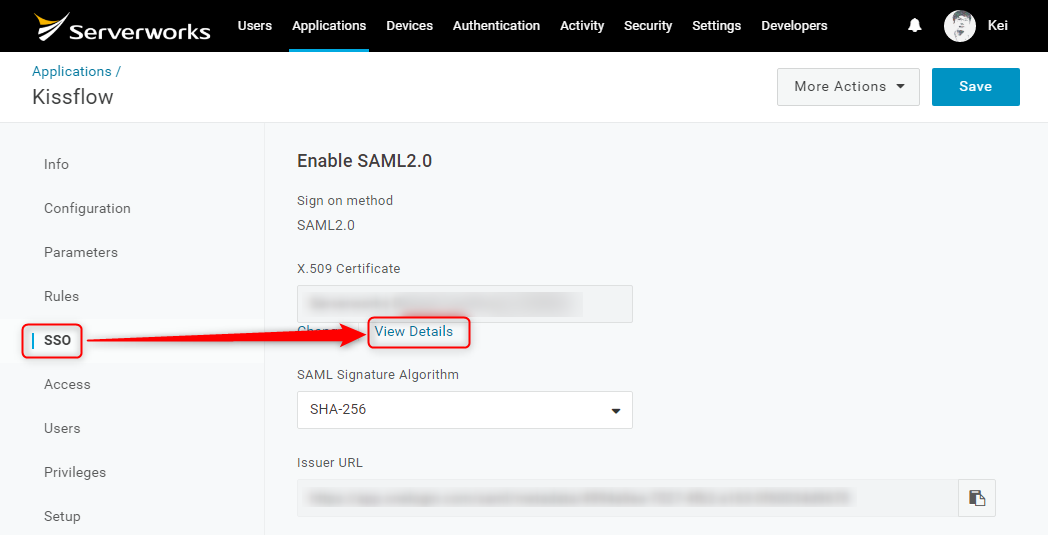This screenshot has width=1048, height=535.
Task: Open the notifications bell icon
Action: (914, 25)
